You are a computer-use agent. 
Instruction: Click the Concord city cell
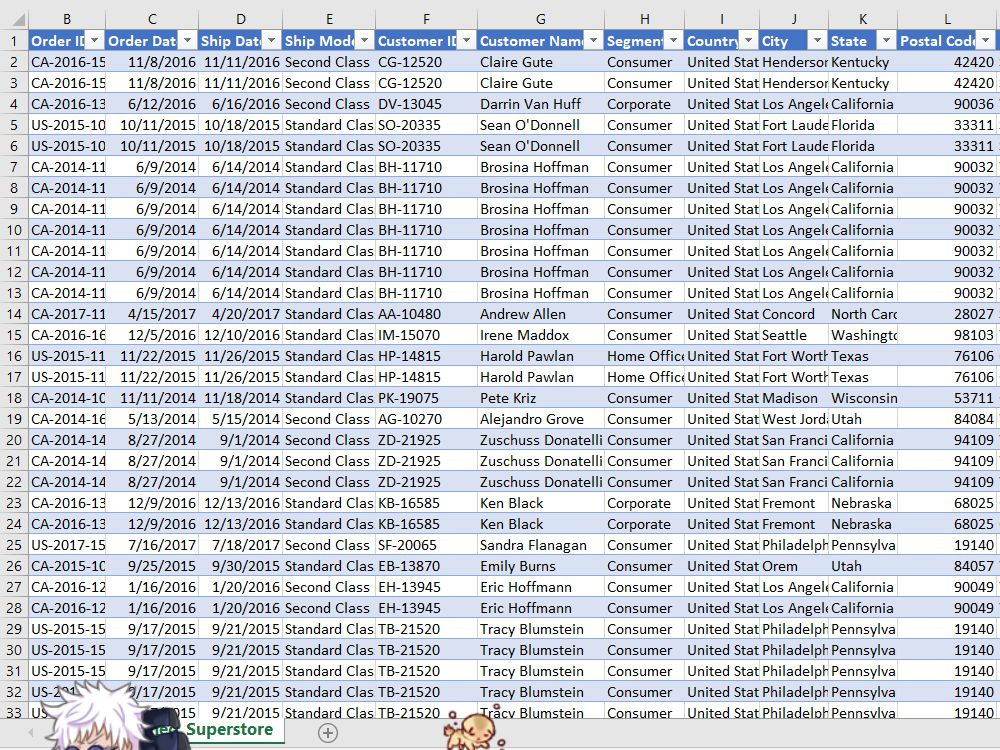point(794,314)
